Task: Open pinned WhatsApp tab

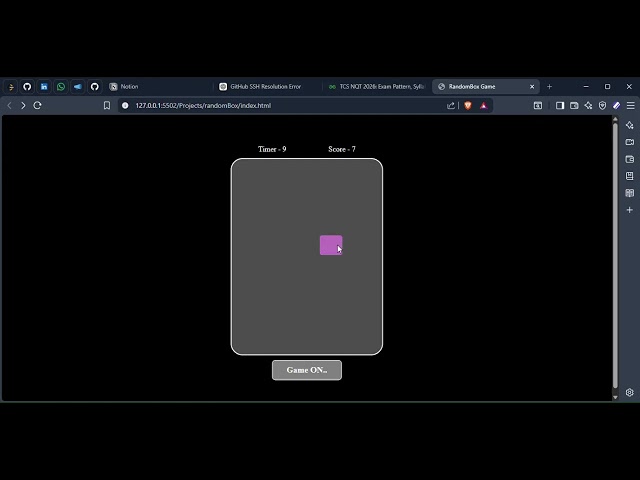Action: [61, 87]
